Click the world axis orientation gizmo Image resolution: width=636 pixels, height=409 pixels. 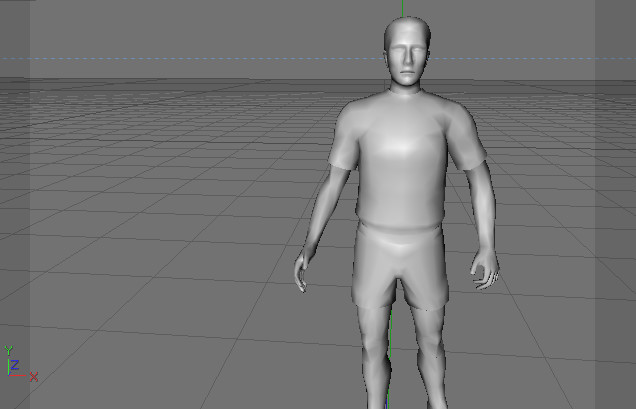click(x=21, y=364)
